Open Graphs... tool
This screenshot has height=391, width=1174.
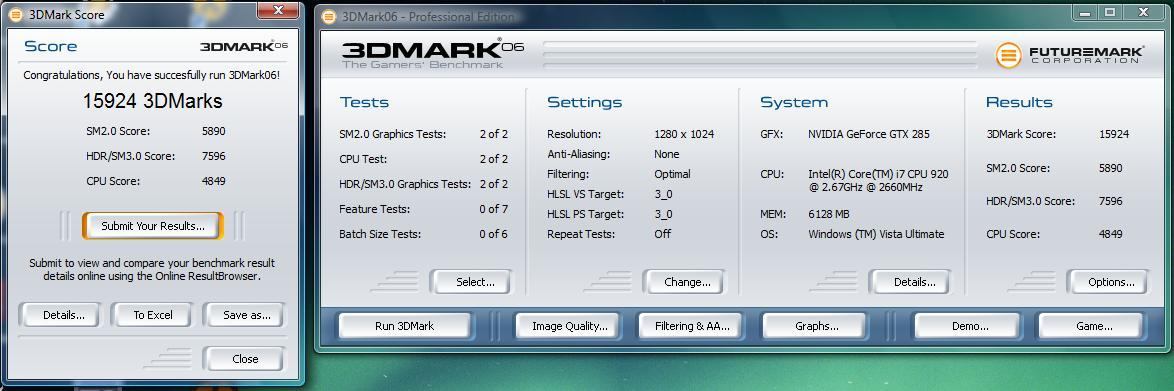pyautogui.click(x=816, y=326)
